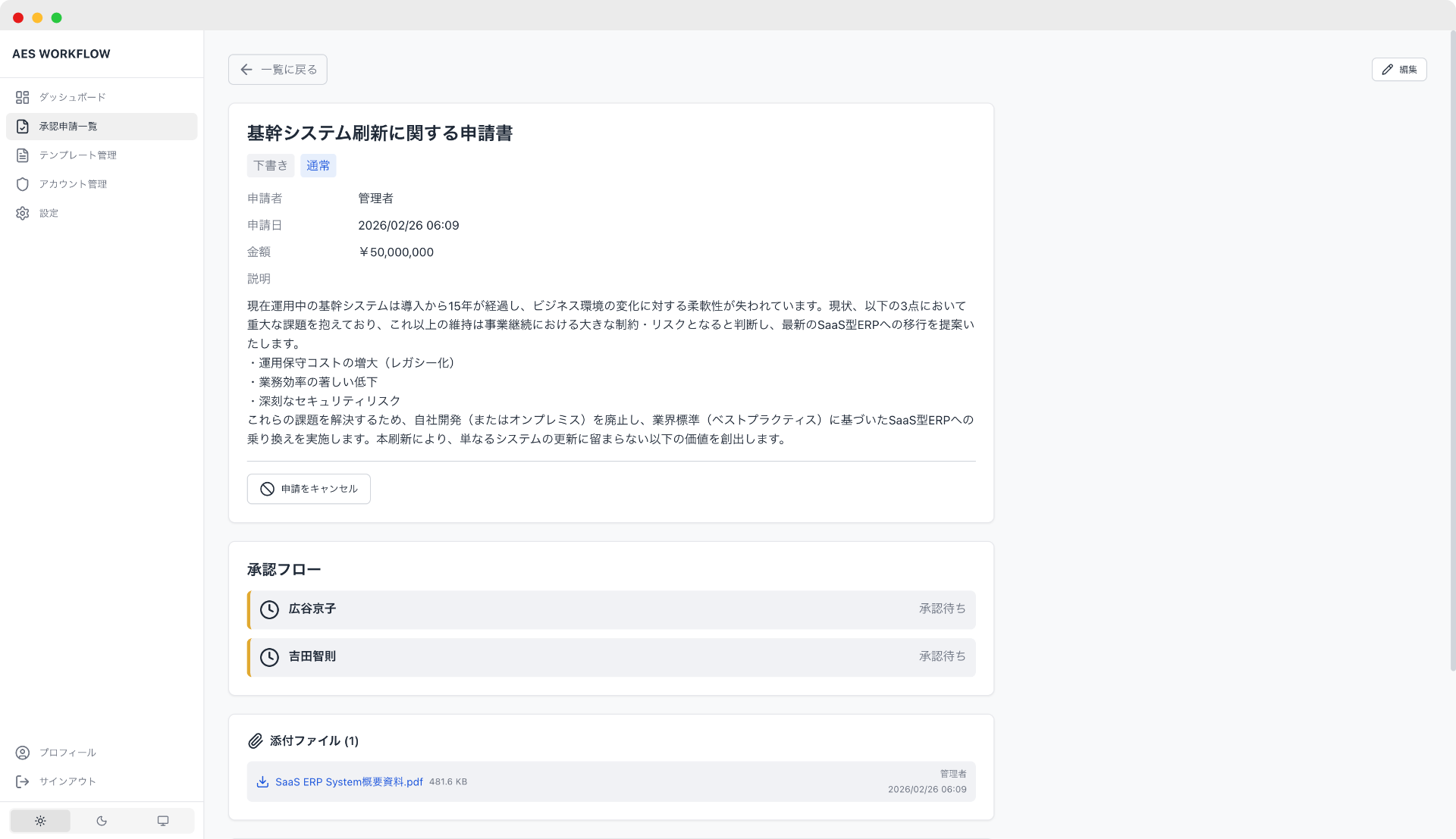The height and width of the screenshot is (839, 1456).
Task: Click the アカウント管理 shield icon
Action: (x=22, y=184)
